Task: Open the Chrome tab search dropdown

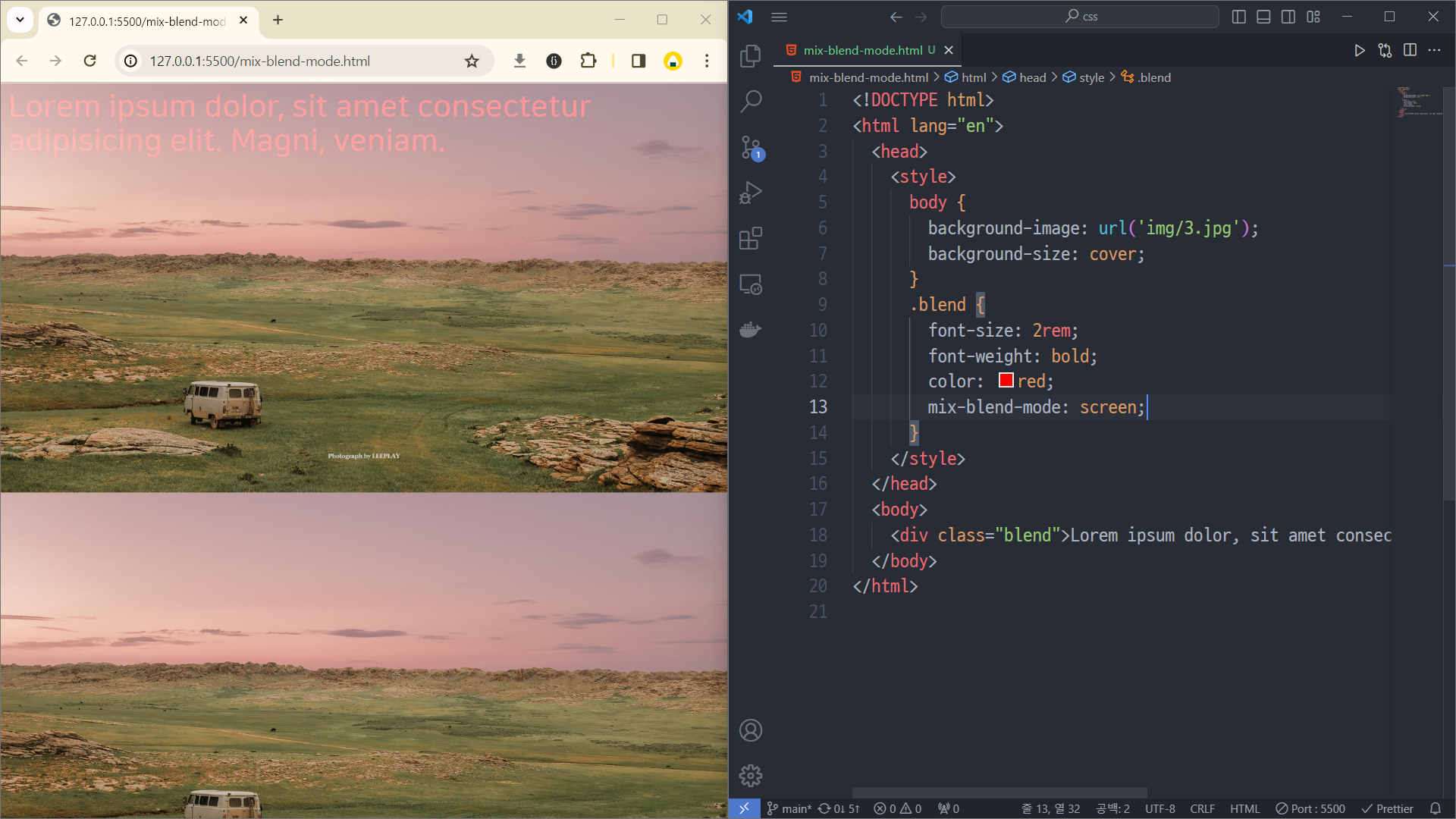Action: pyautogui.click(x=20, y=20)
